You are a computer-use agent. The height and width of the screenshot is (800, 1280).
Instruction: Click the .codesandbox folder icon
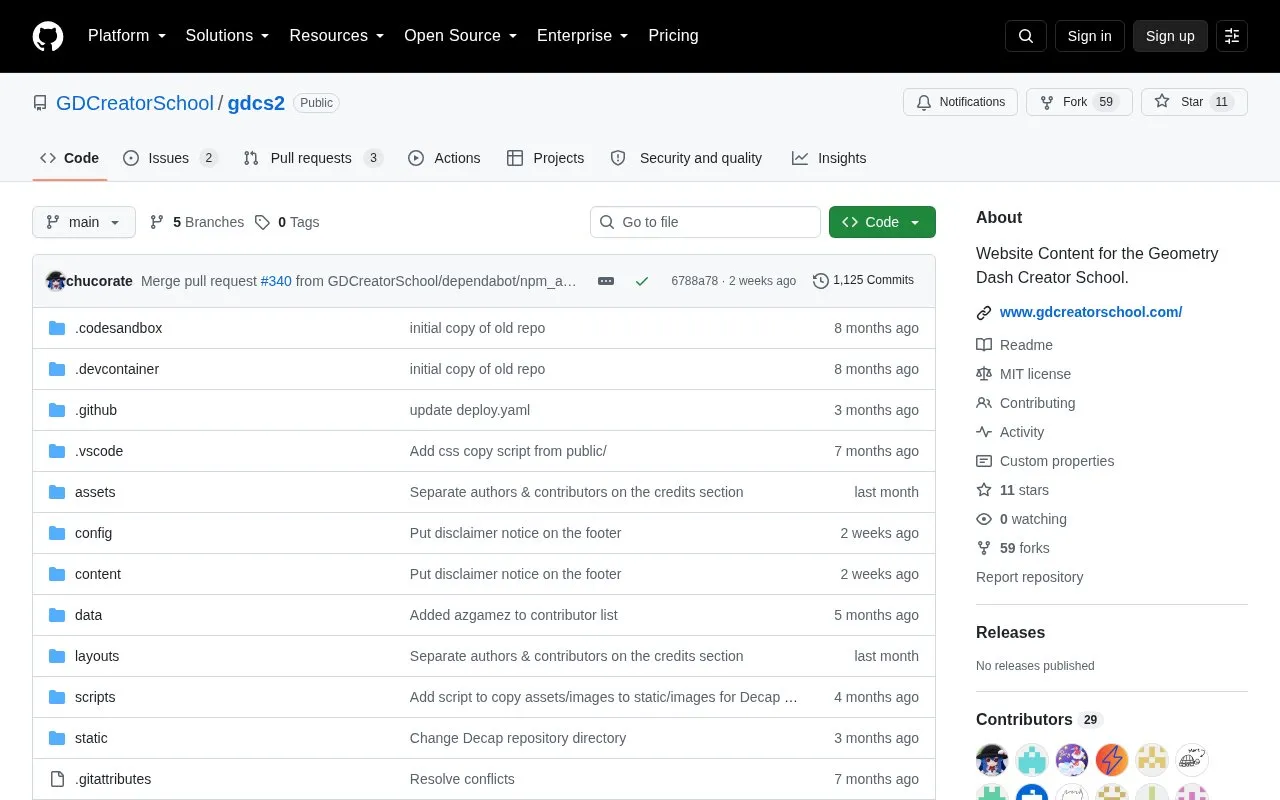coord(57,328)
